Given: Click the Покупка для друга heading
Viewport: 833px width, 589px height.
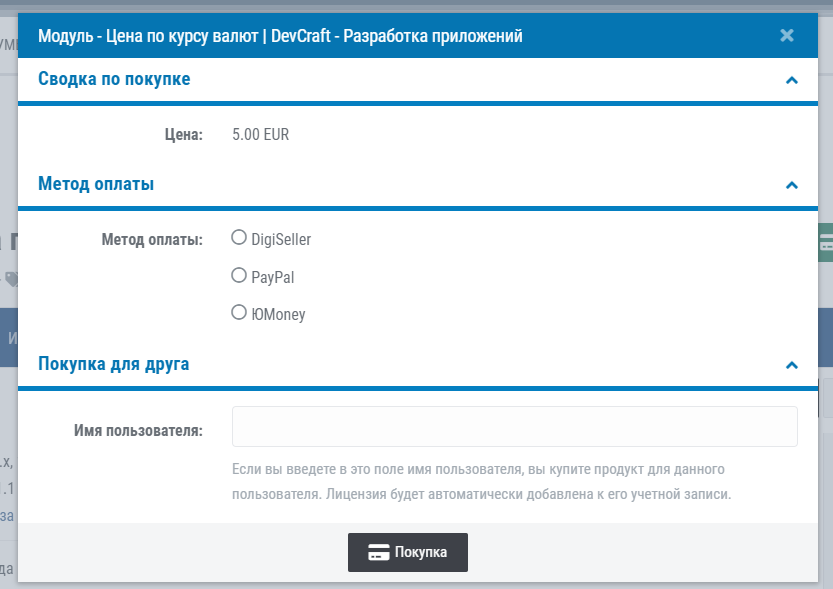Looking at the screenshot, I should coord(114,364).
